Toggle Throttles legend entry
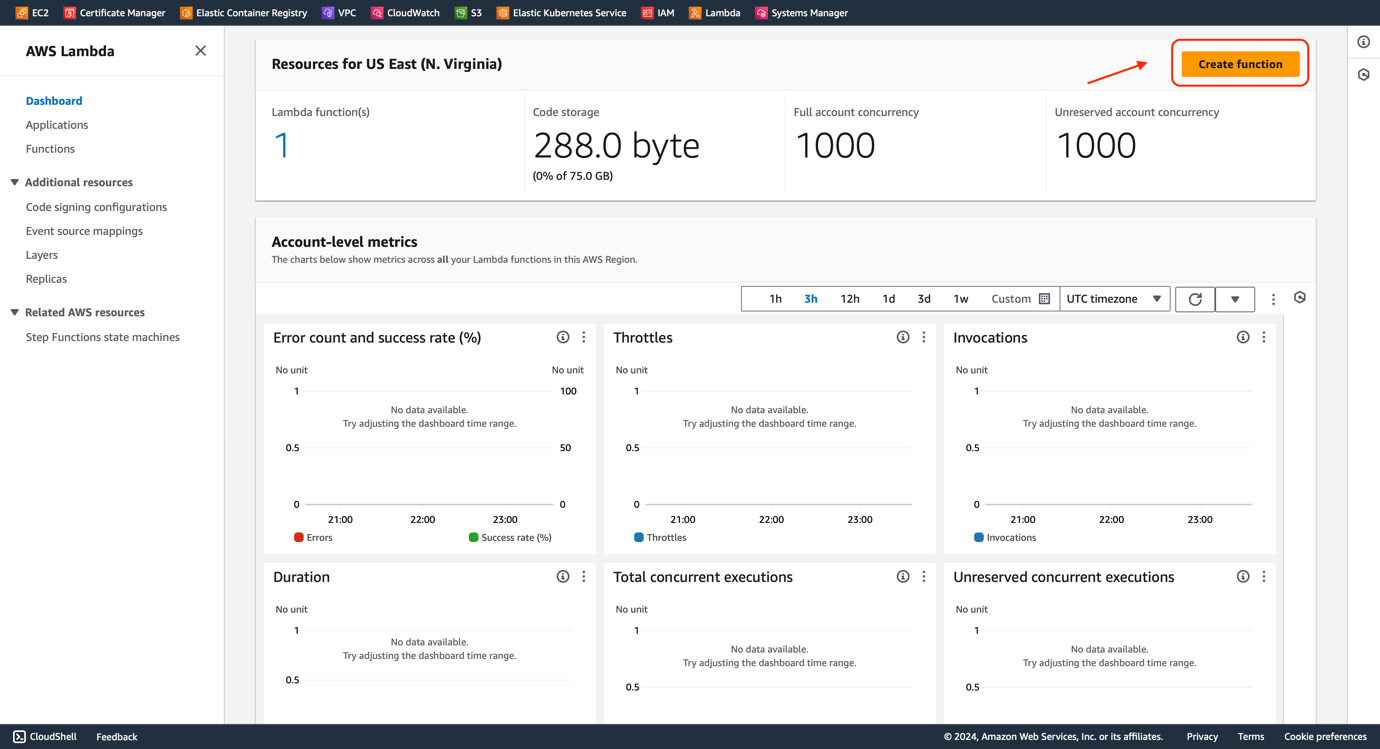The width and height of the screenshot is (1380, 749). click(x=660, y=538)
